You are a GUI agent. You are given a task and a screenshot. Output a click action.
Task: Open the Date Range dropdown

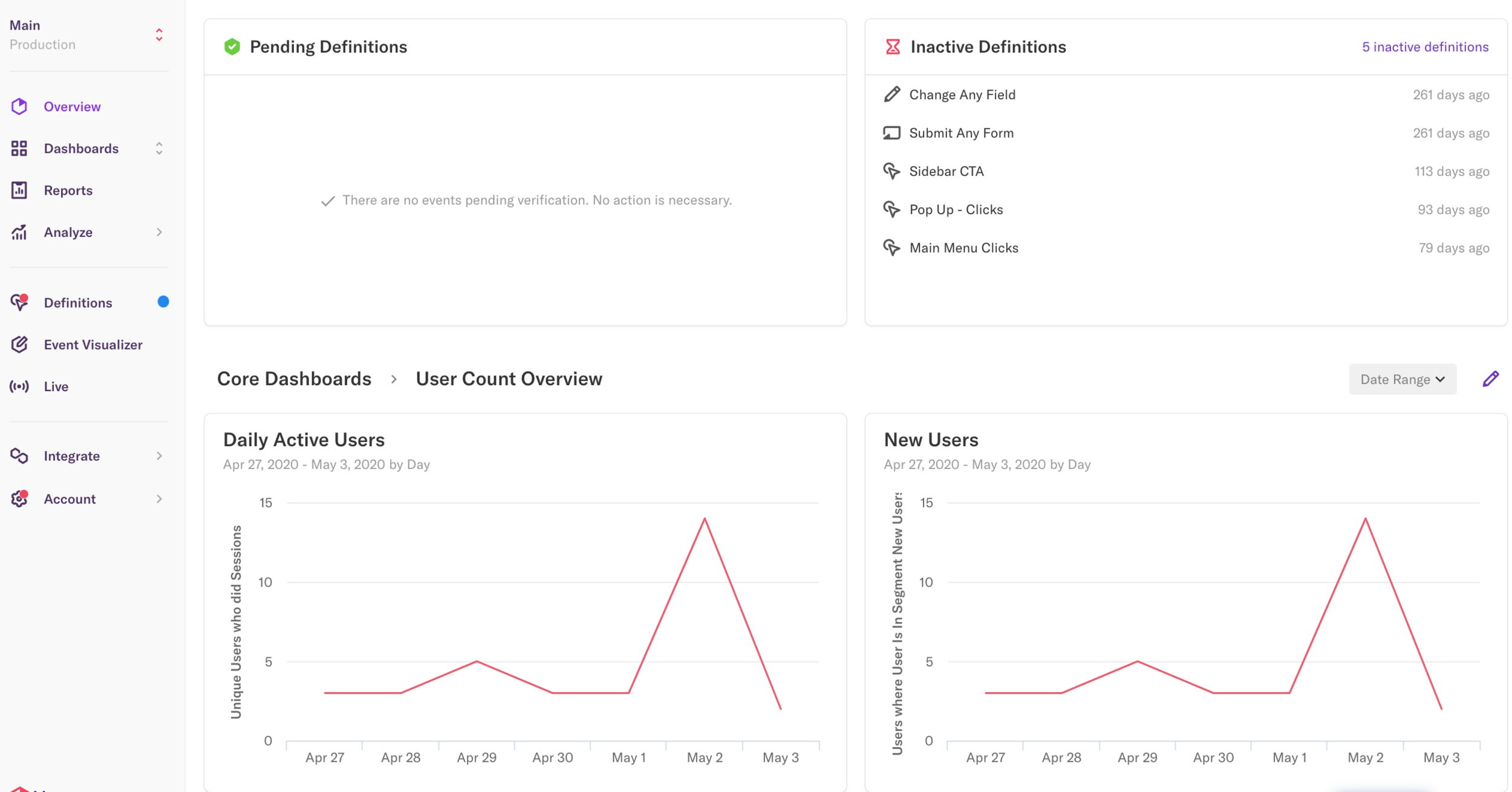point(1402,379)
